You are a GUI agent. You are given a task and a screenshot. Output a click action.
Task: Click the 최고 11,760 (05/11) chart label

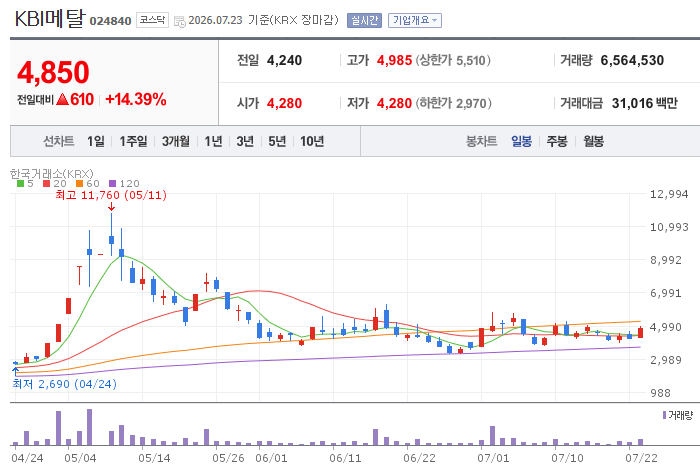click(111, 195)
